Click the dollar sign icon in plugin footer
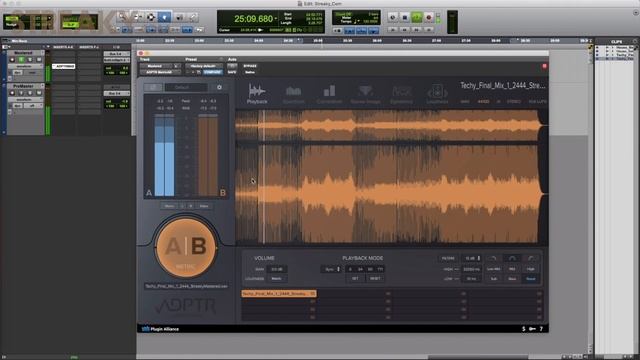This screenshot has height=360, width=640. click(524, 329)
